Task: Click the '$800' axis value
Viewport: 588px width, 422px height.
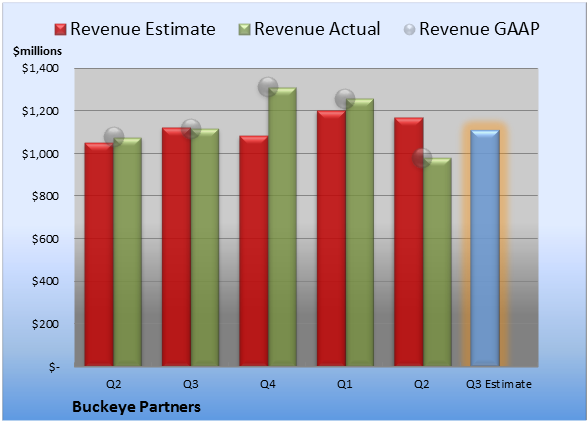Action: tap(45, 196)
